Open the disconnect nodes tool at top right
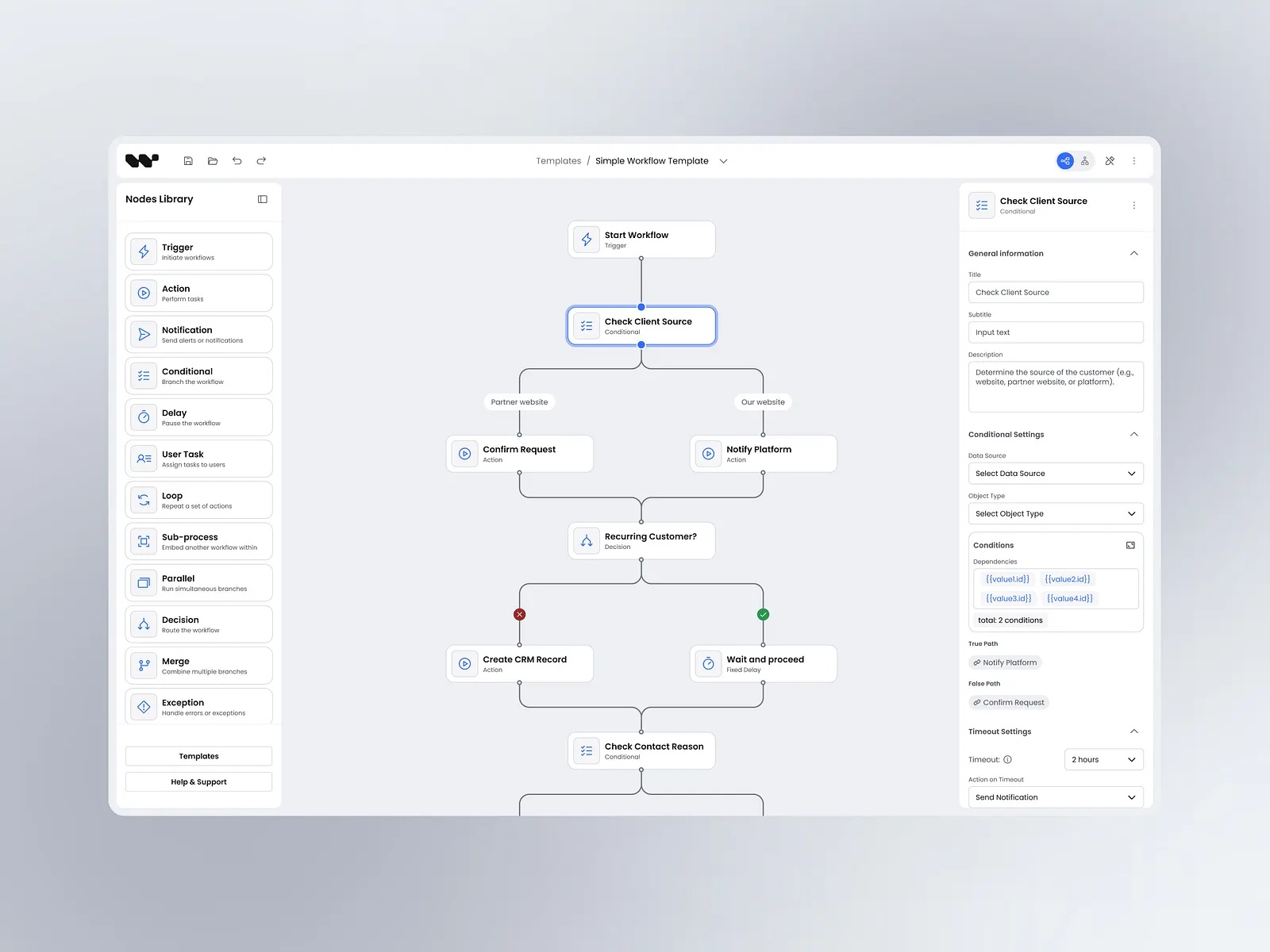Image resolution: width=1270 pixels, height=952 pixels. [x=1110, y=160]
